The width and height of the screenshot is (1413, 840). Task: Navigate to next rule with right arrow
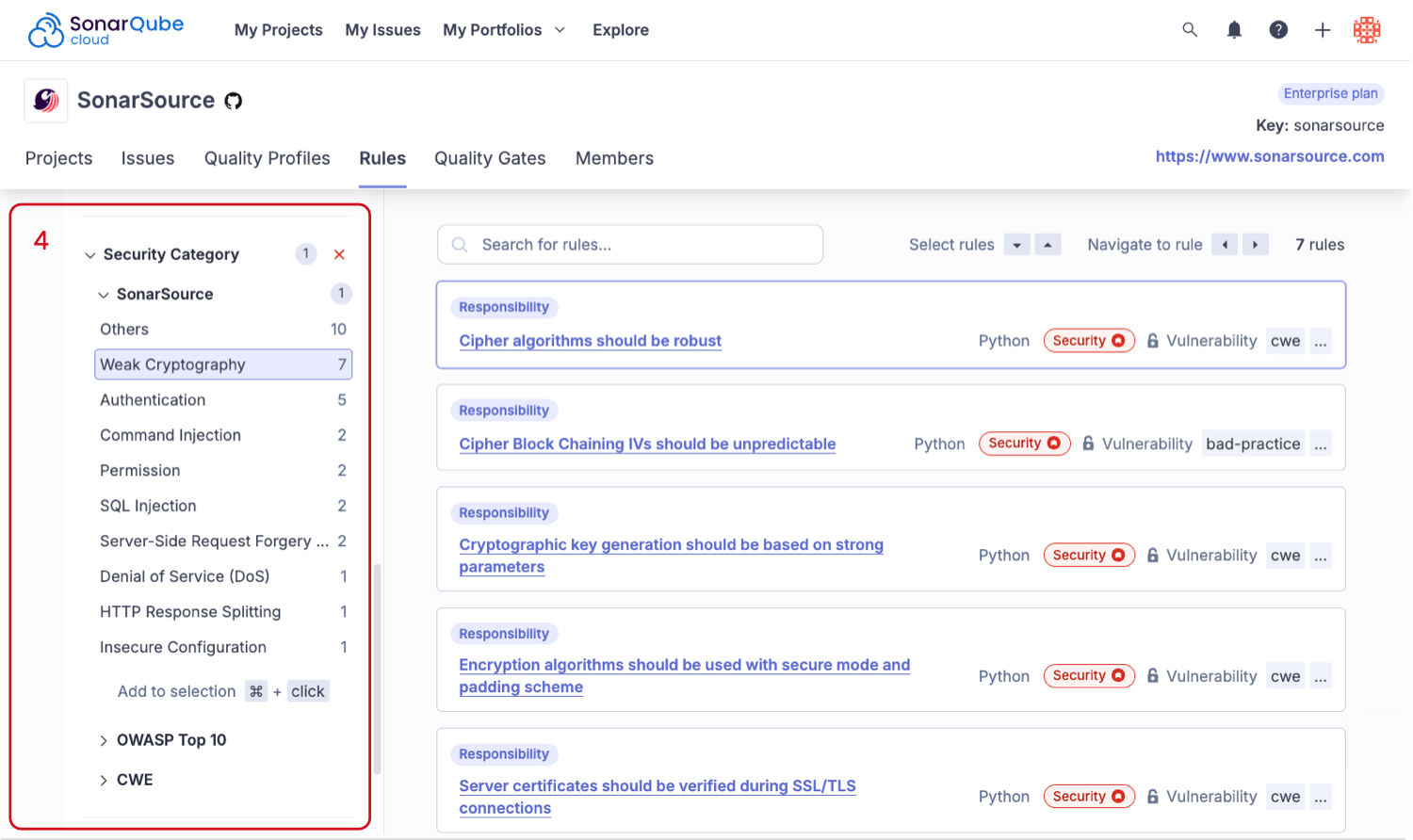[x=1256, y=245]
